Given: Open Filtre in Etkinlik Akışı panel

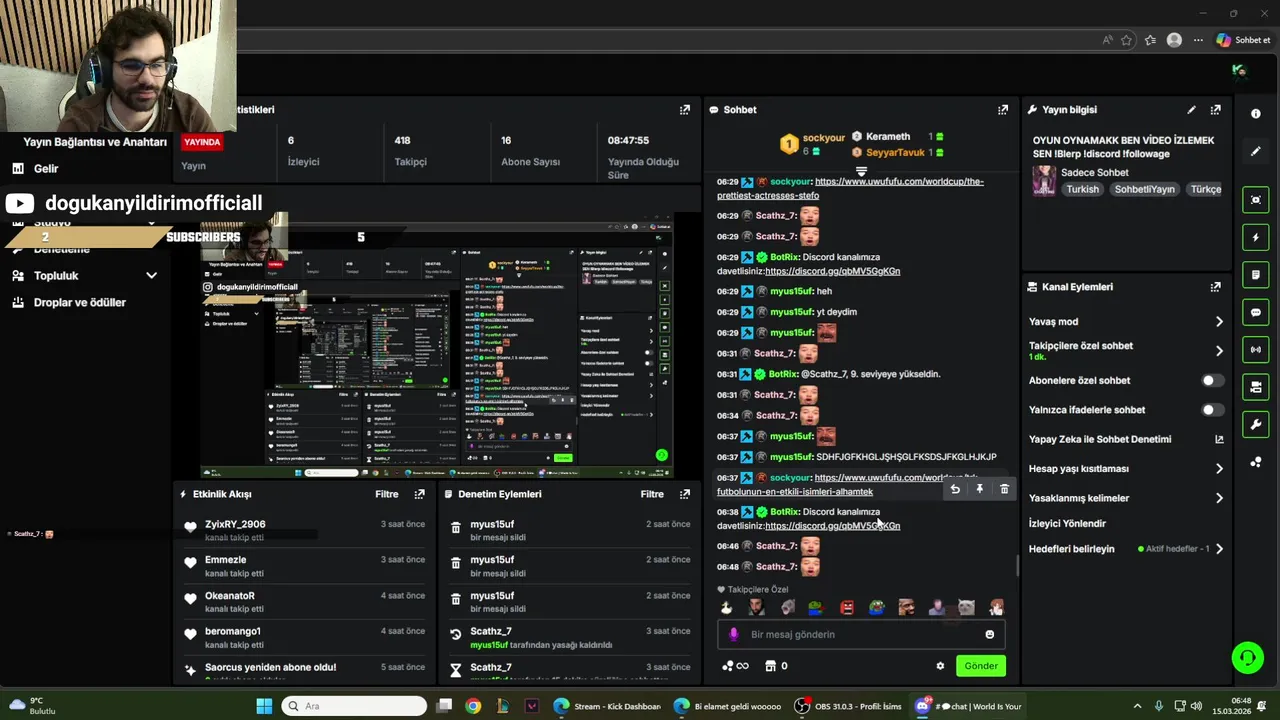Looking at the screenshot, I should (387, 494).
